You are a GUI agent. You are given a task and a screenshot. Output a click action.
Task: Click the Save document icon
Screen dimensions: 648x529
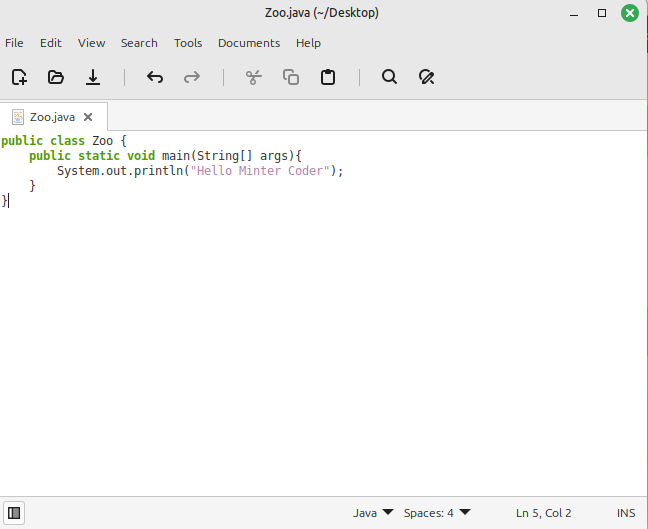click(93, 77)
